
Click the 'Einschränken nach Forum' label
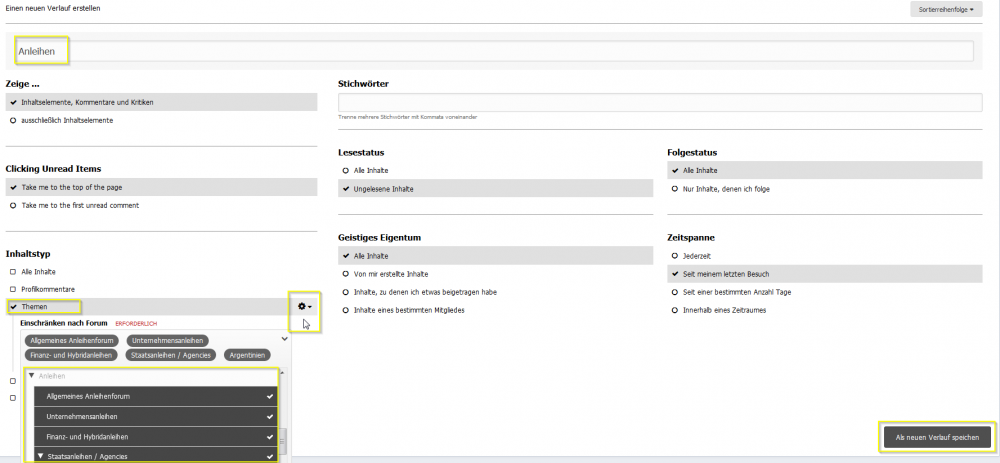click(x=64, y=323)
